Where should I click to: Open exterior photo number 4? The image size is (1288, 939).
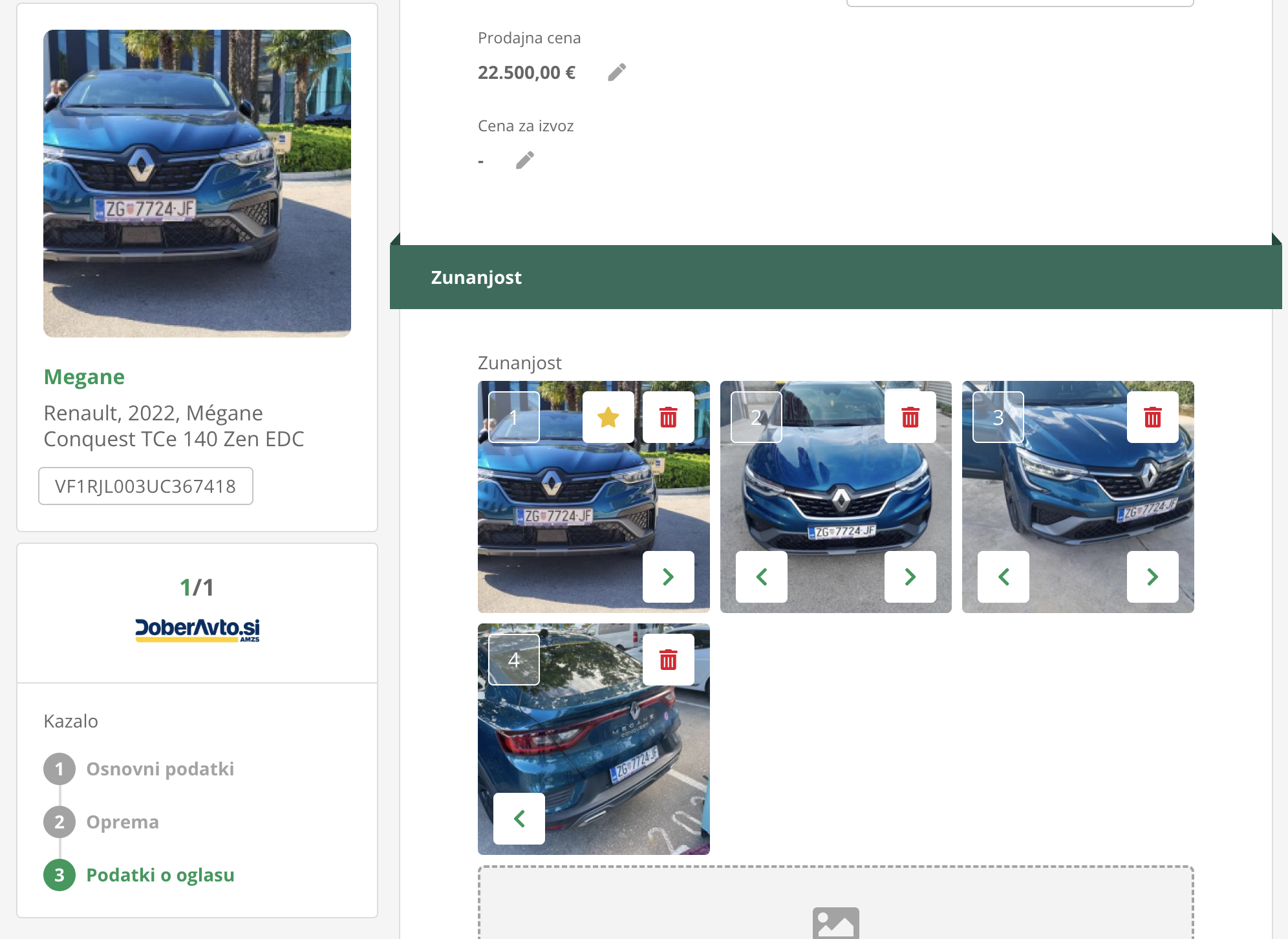point(594,739)
